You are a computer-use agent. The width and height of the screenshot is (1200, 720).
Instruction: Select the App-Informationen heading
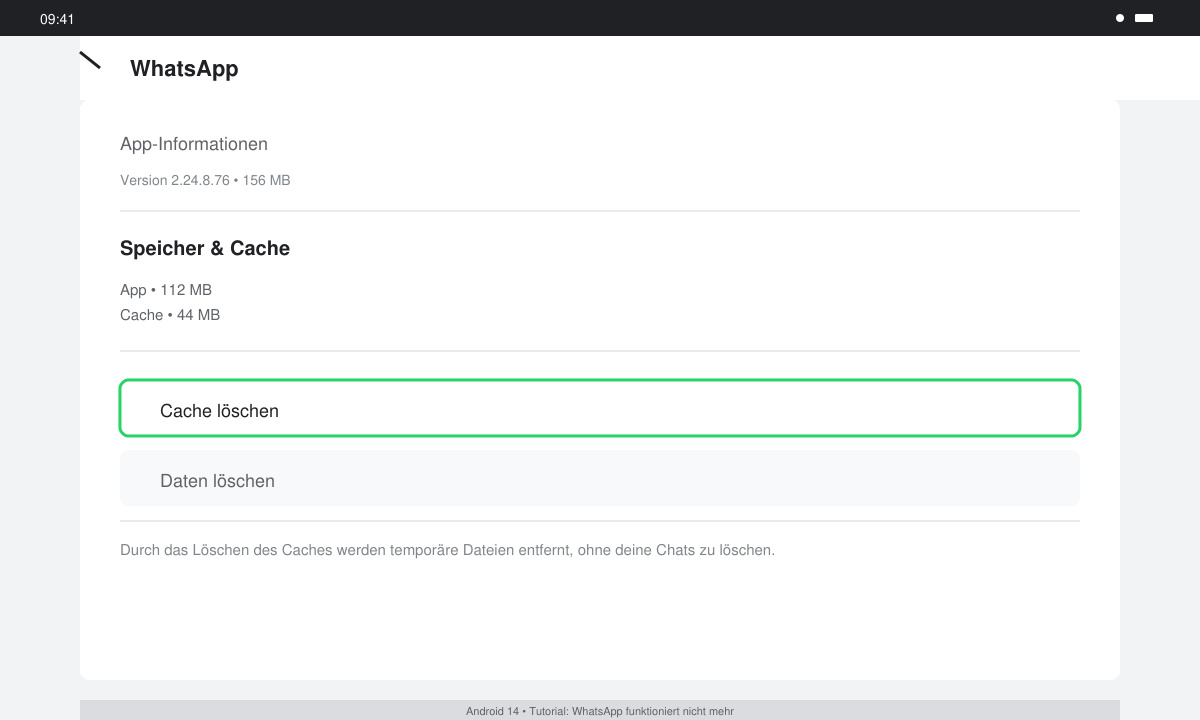(194, 144)
